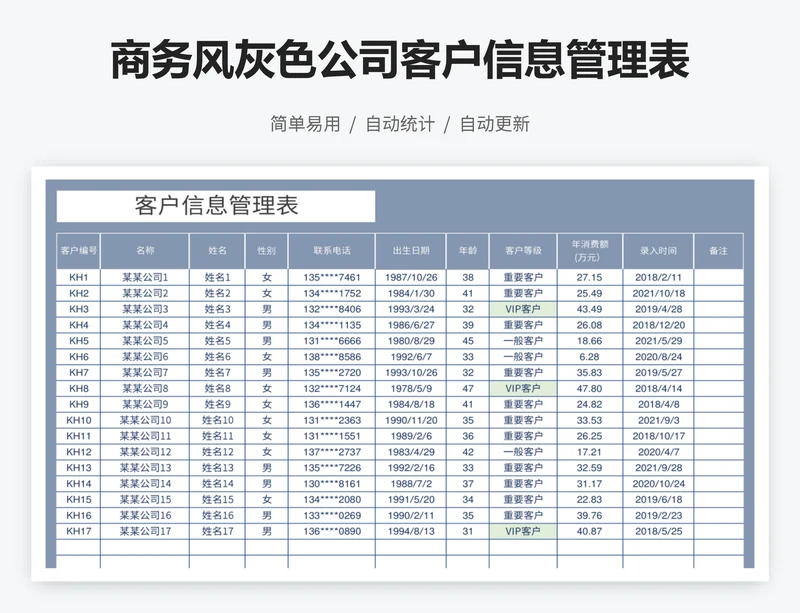Click the spending value 47.80
800x613 pixels.
click(590, 388)
